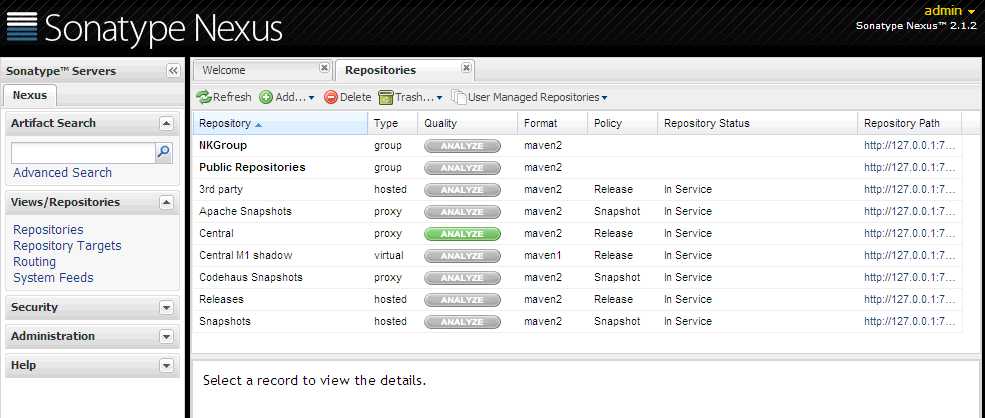Open the User Managed Repositories dropdown
The height and width of the screenshot is (418, 985).
(x=530, y=97)
